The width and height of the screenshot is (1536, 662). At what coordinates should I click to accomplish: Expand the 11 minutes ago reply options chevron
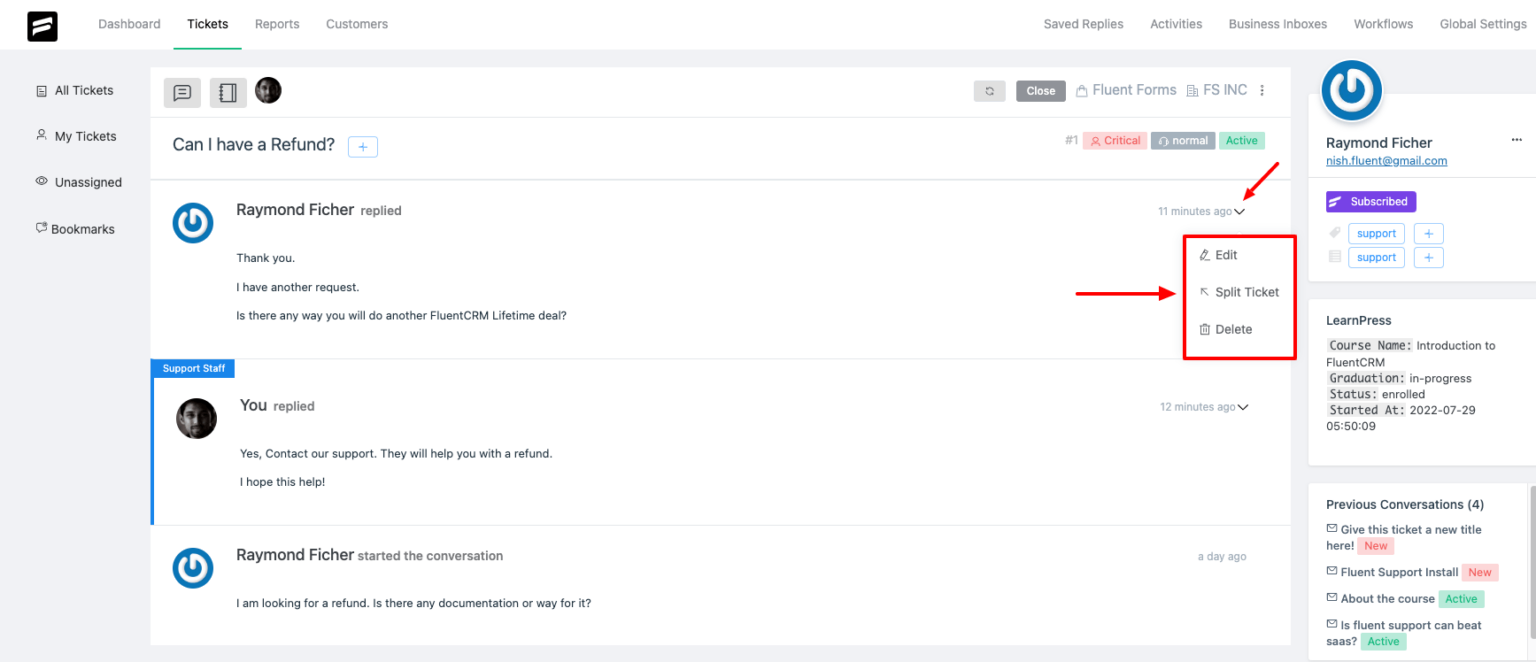[x=1240, y=211]
